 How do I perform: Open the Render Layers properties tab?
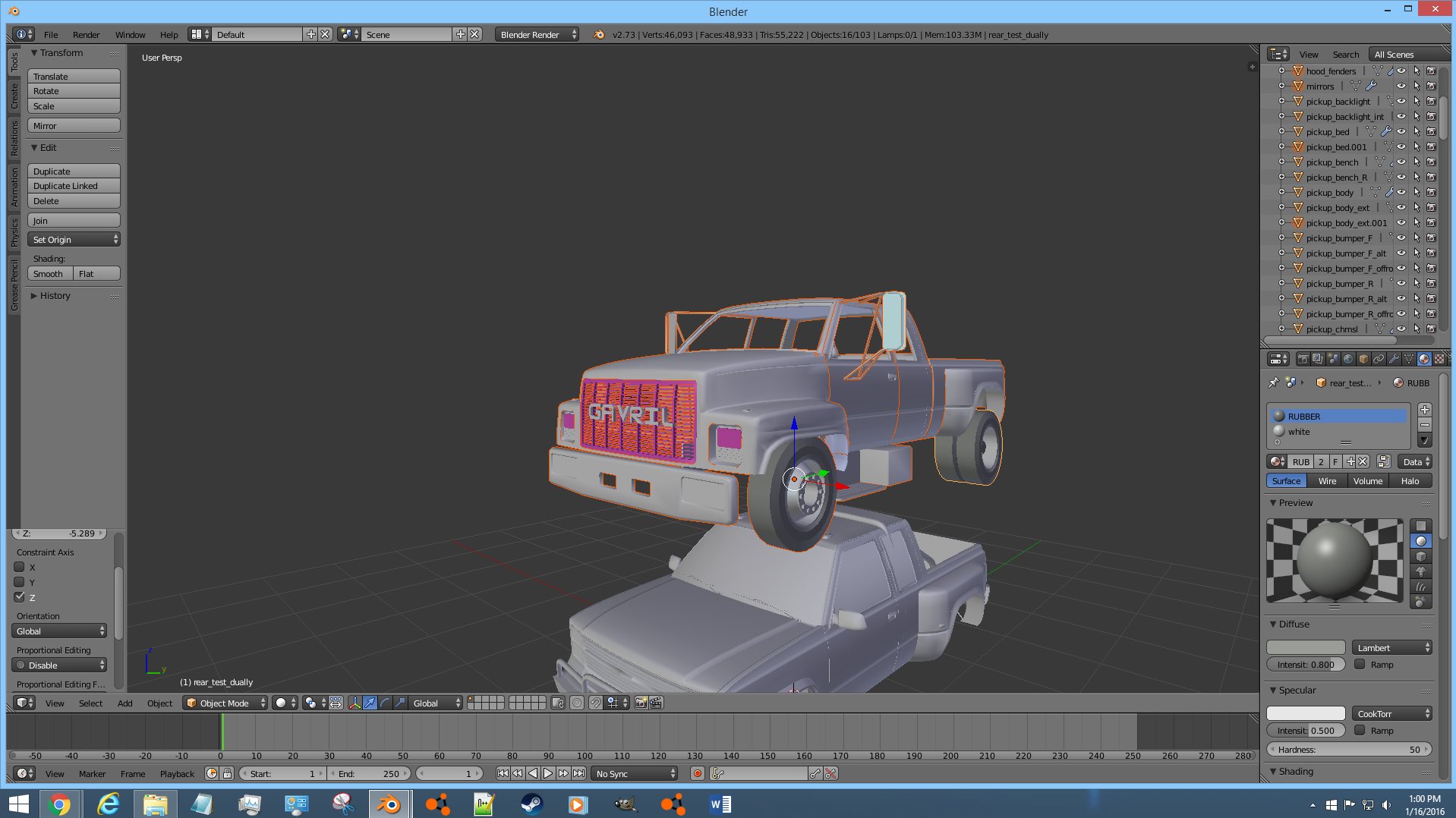pos(1318,359)
